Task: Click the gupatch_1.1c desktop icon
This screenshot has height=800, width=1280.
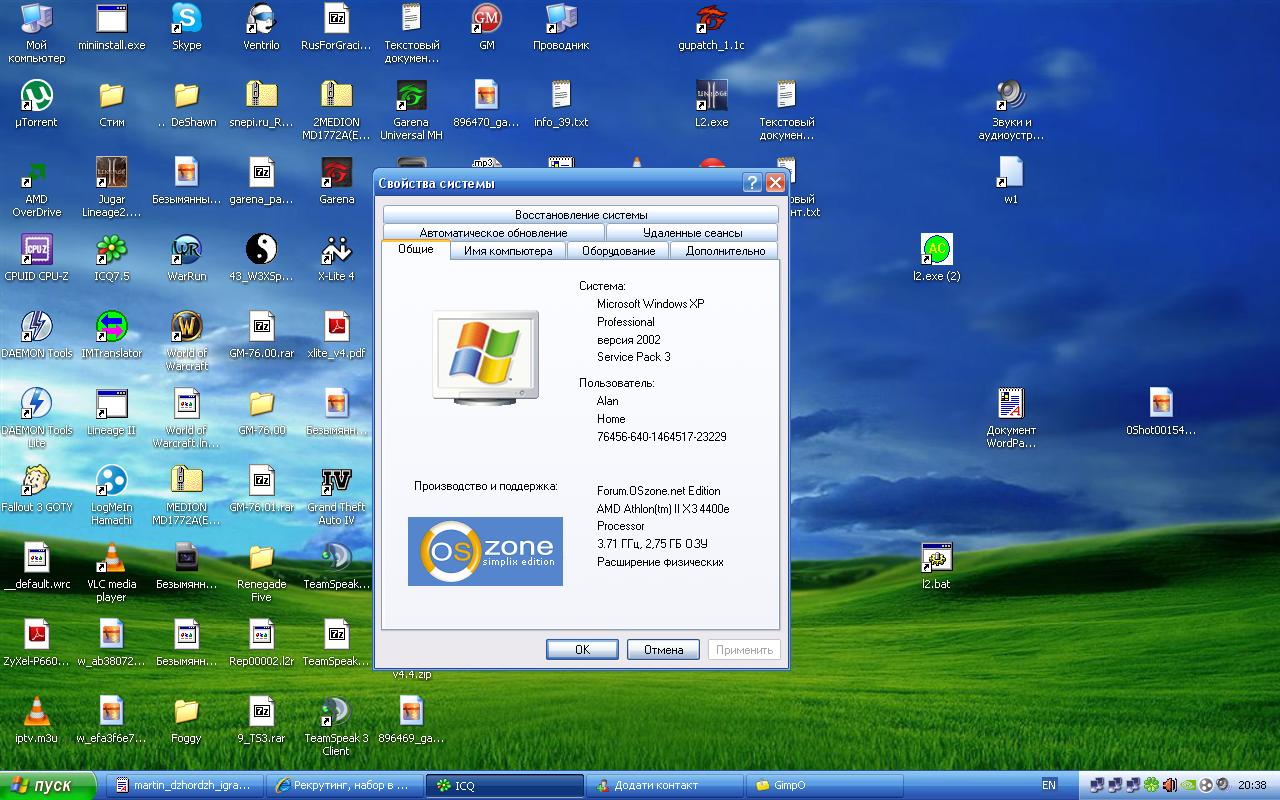Action: click(x=711, y=28)
